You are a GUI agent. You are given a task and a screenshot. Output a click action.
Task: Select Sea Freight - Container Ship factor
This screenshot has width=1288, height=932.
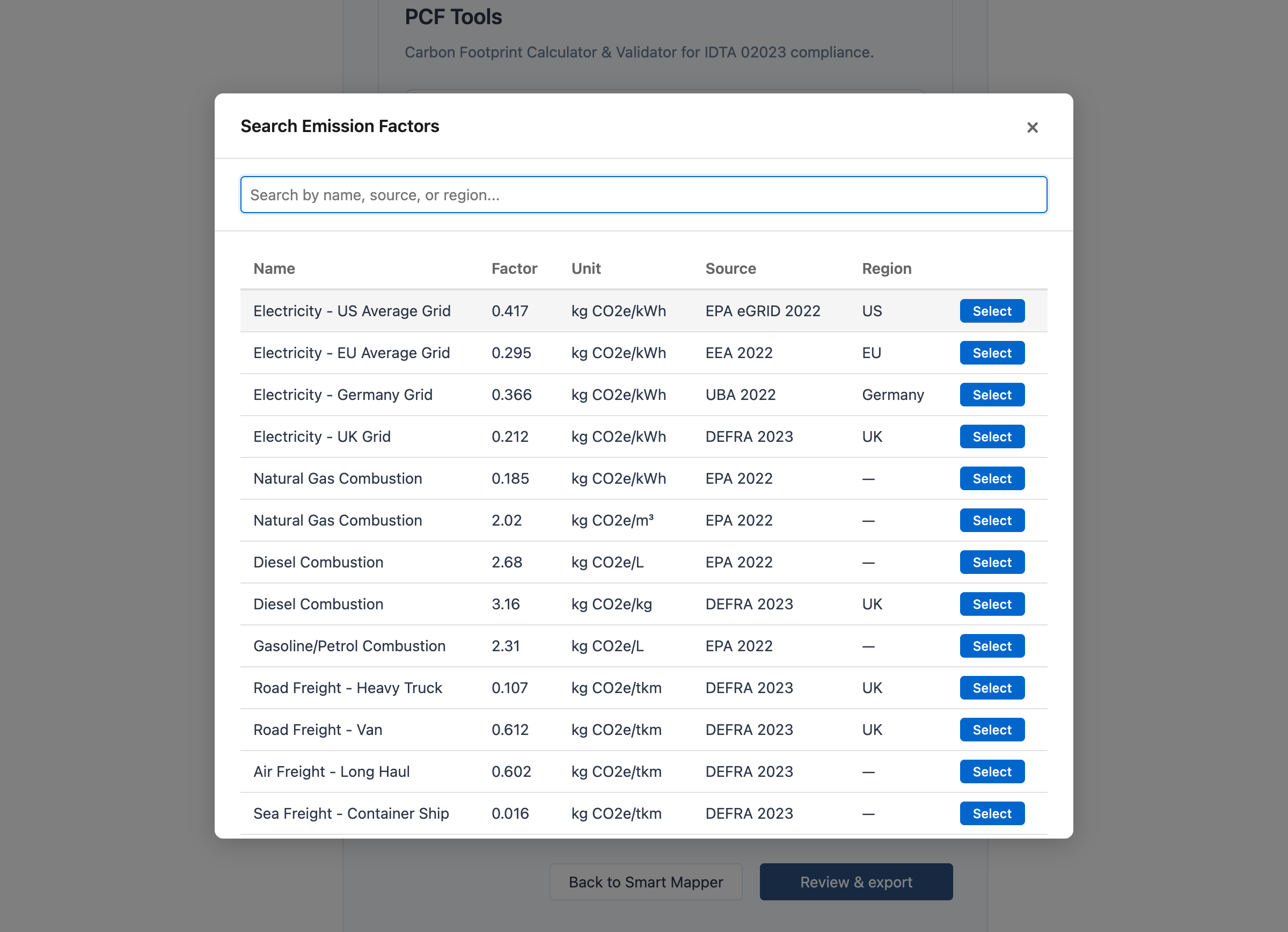pos(991,813)
